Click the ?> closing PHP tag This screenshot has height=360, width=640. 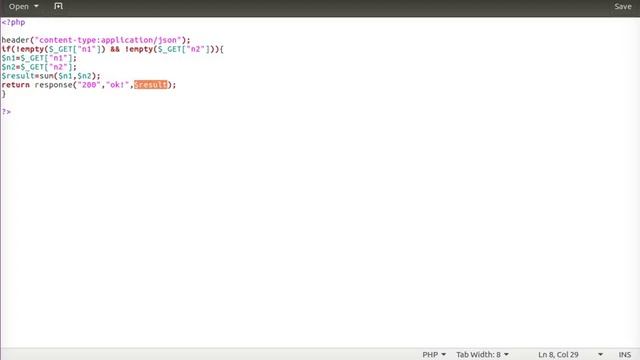[6, 111]
